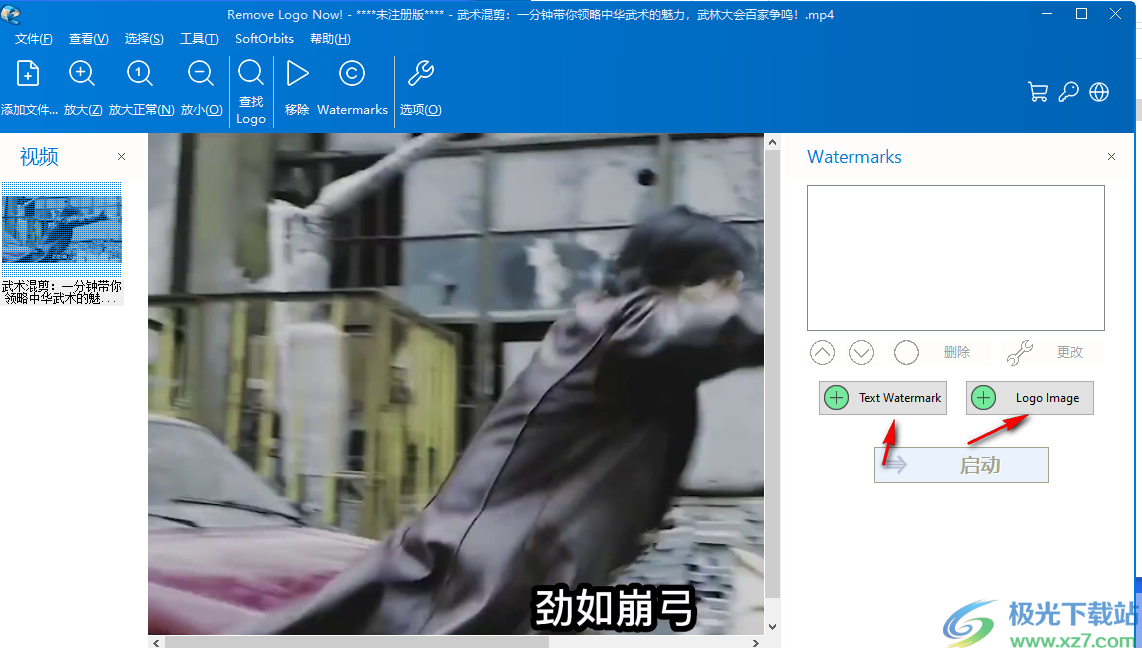Image resolution: width=1142 pixels, height=648 pixels.
Task: Click the 添加文件 add file icon
Action: (x=28, y=73)
